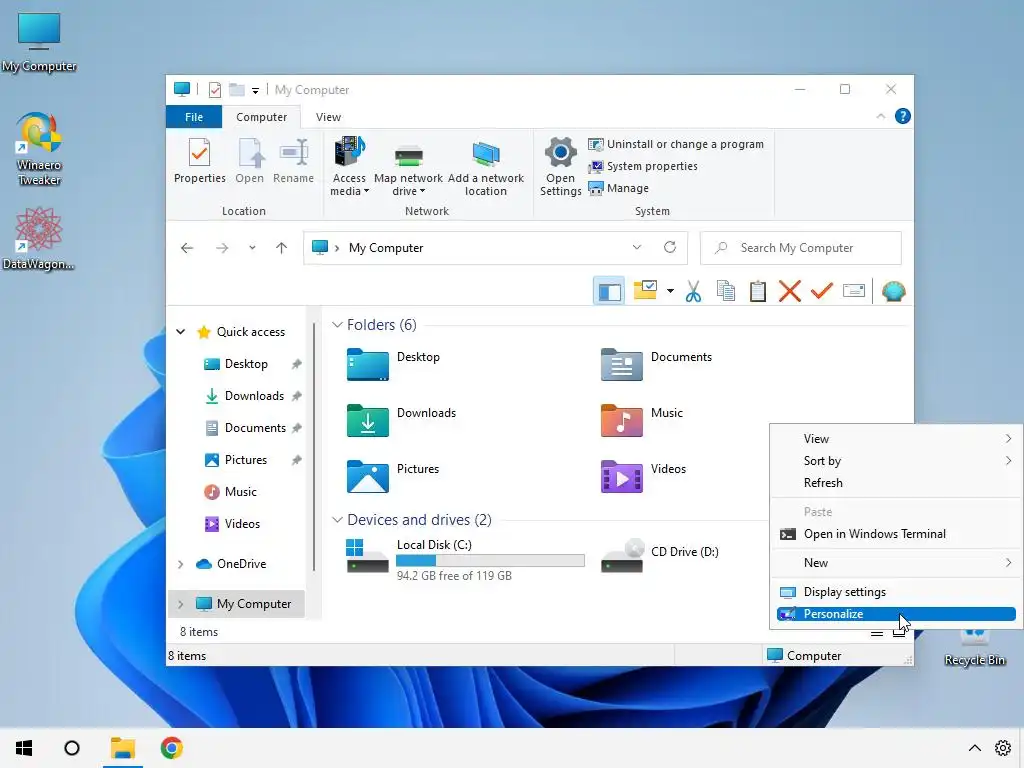Click the Local Disk usage bar
1024x768 pixels.
coord(490,560)
